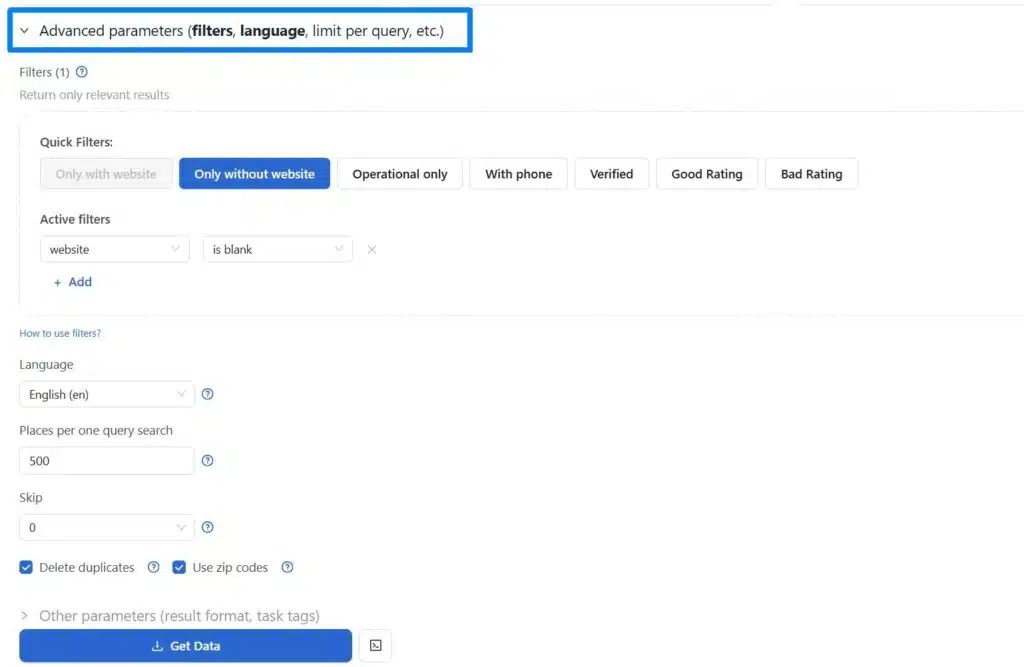Image resolution: width=1024 pixels, height=667 pixels.
Task: Select the Verified quick filter
Action: pos(611,173)
